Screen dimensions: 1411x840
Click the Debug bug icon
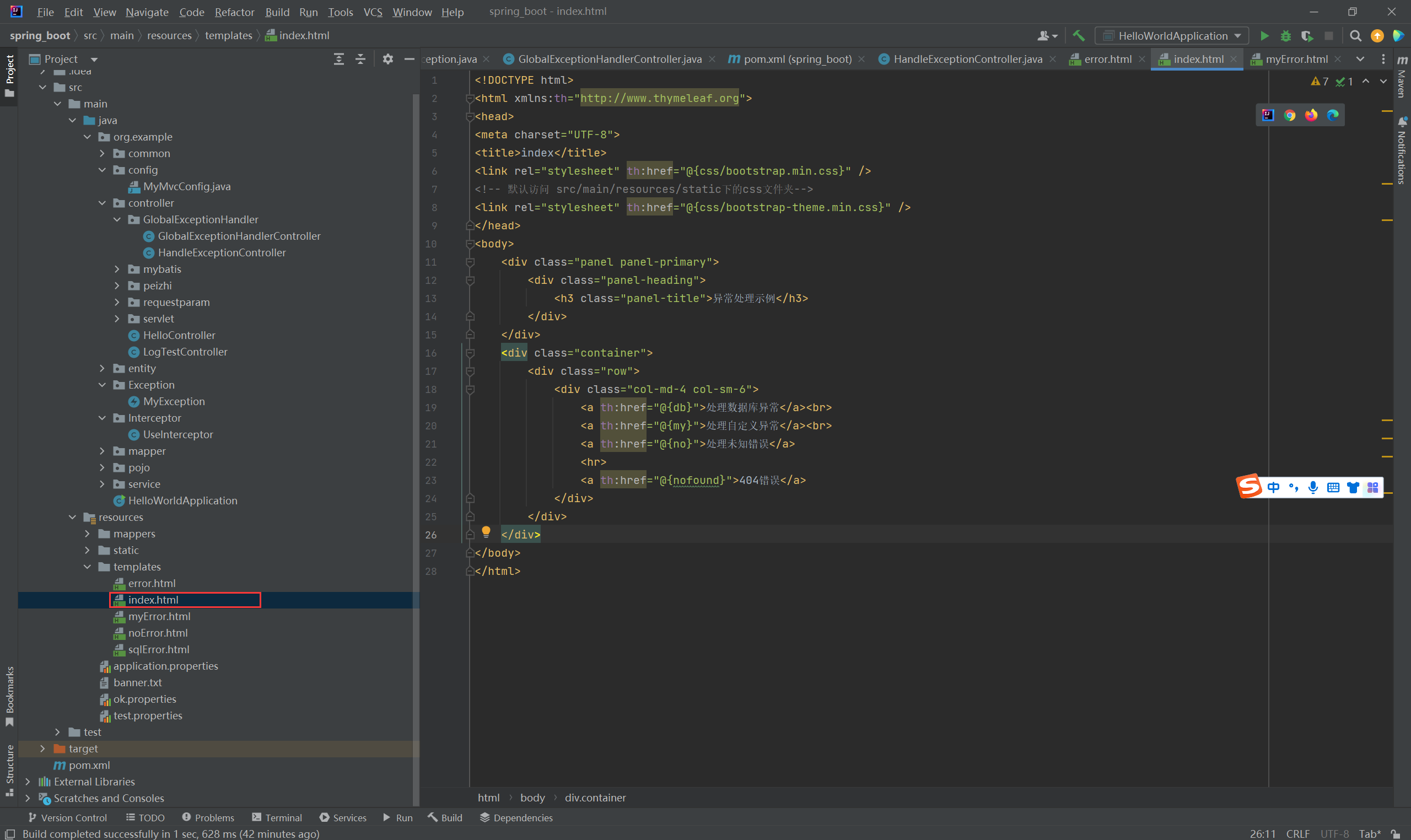click(1285, 36)
